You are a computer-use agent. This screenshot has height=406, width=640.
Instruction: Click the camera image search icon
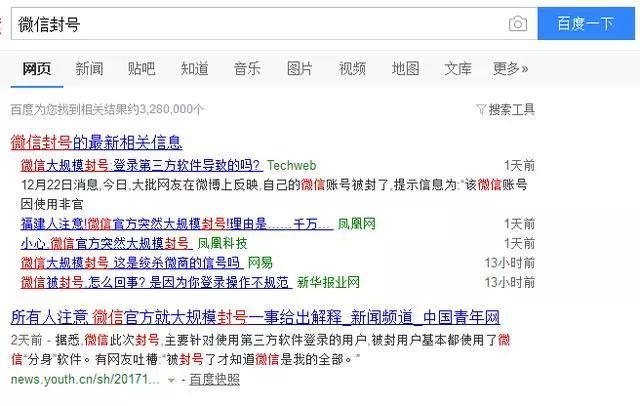click(518, 24)
